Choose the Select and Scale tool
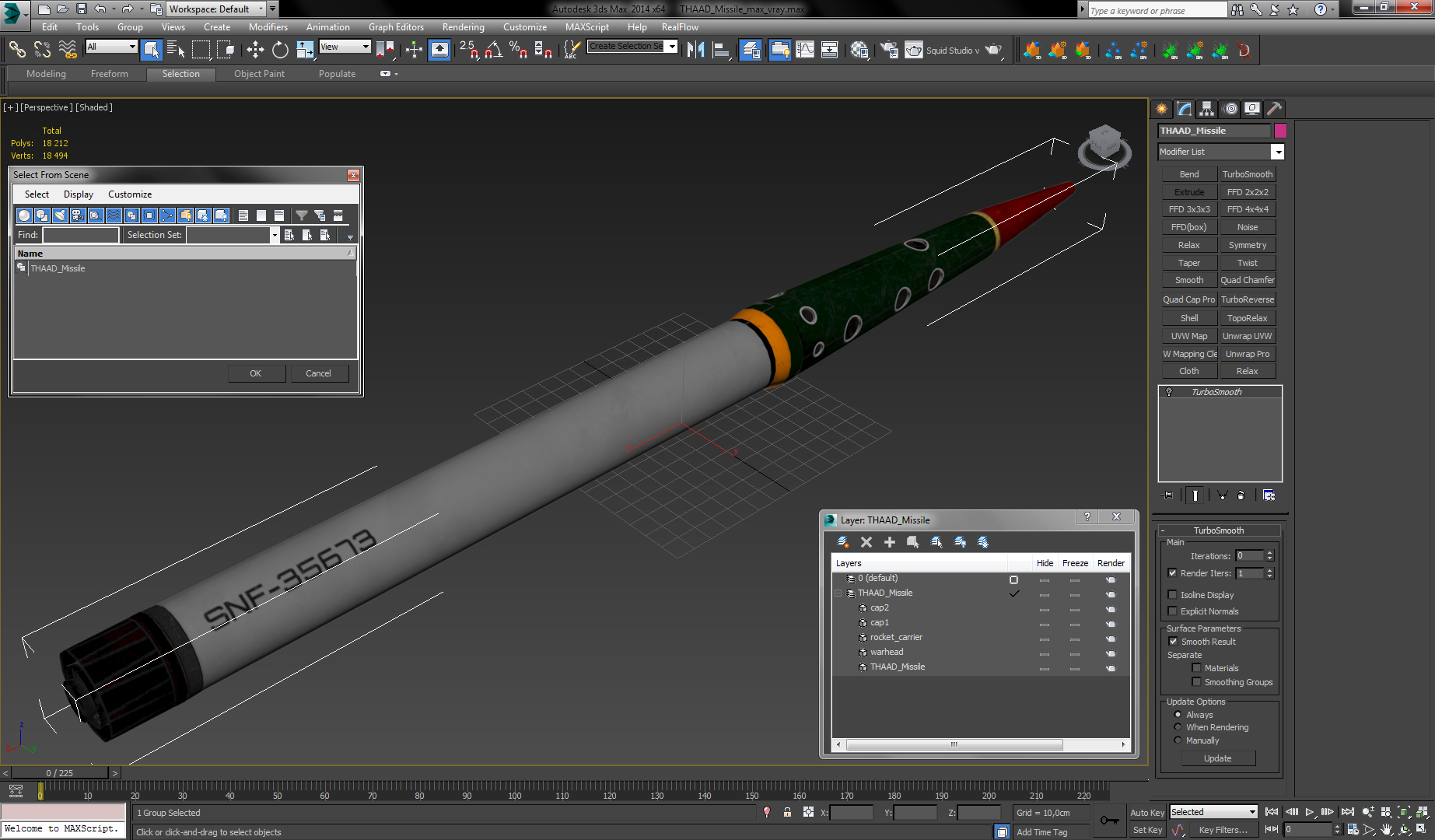This screenshot has width=1435, height=840. pos(305,50)
